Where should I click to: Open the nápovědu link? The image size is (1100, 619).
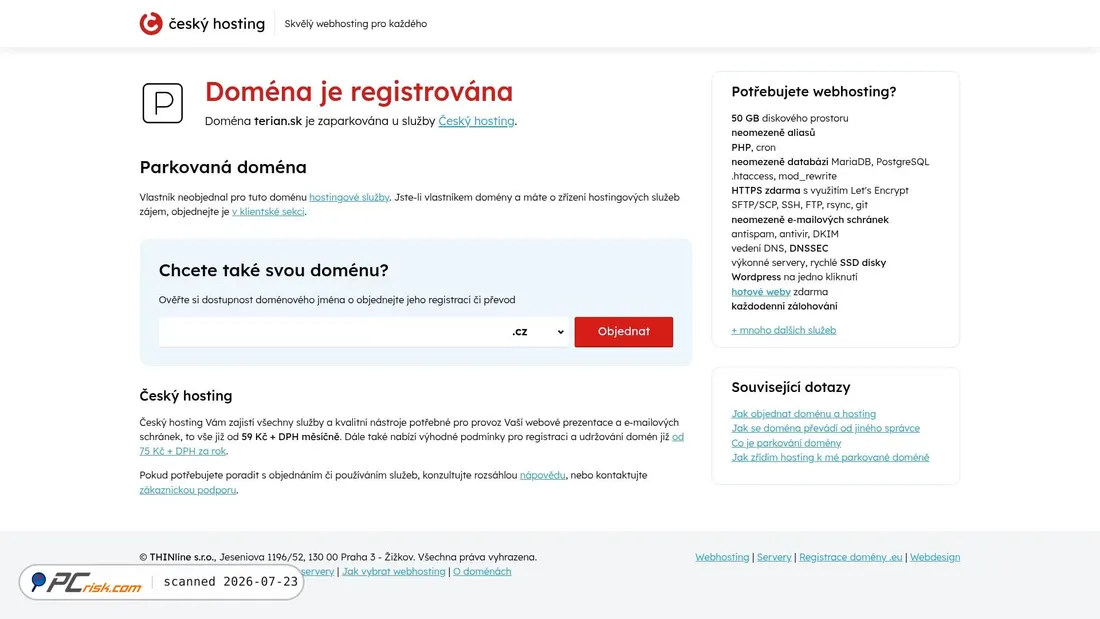[x=542, y=475]
